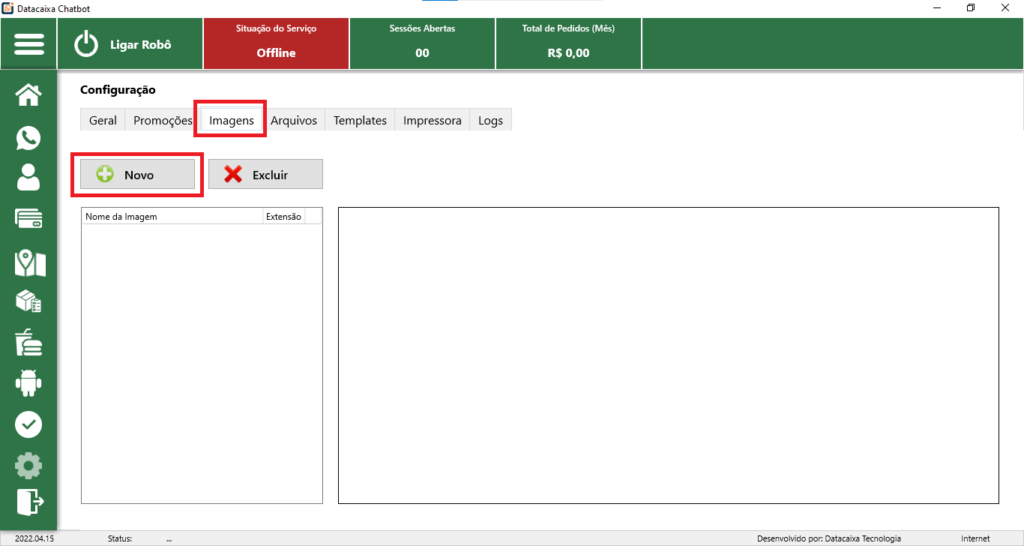Screen dimensions: 1024x546
Task: Open the user profile sidebar icon
Action: 29,178
